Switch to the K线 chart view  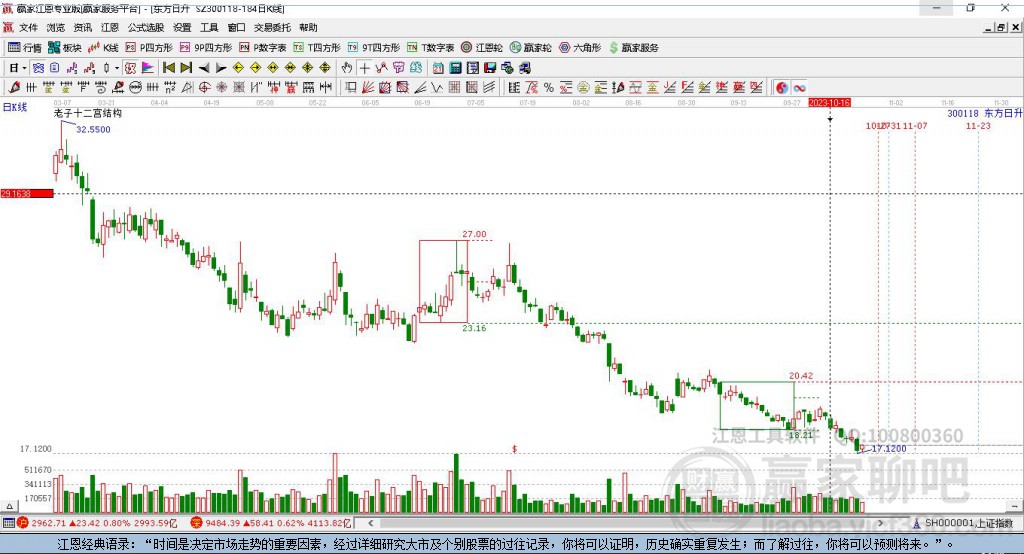click(x=103, y=48)
